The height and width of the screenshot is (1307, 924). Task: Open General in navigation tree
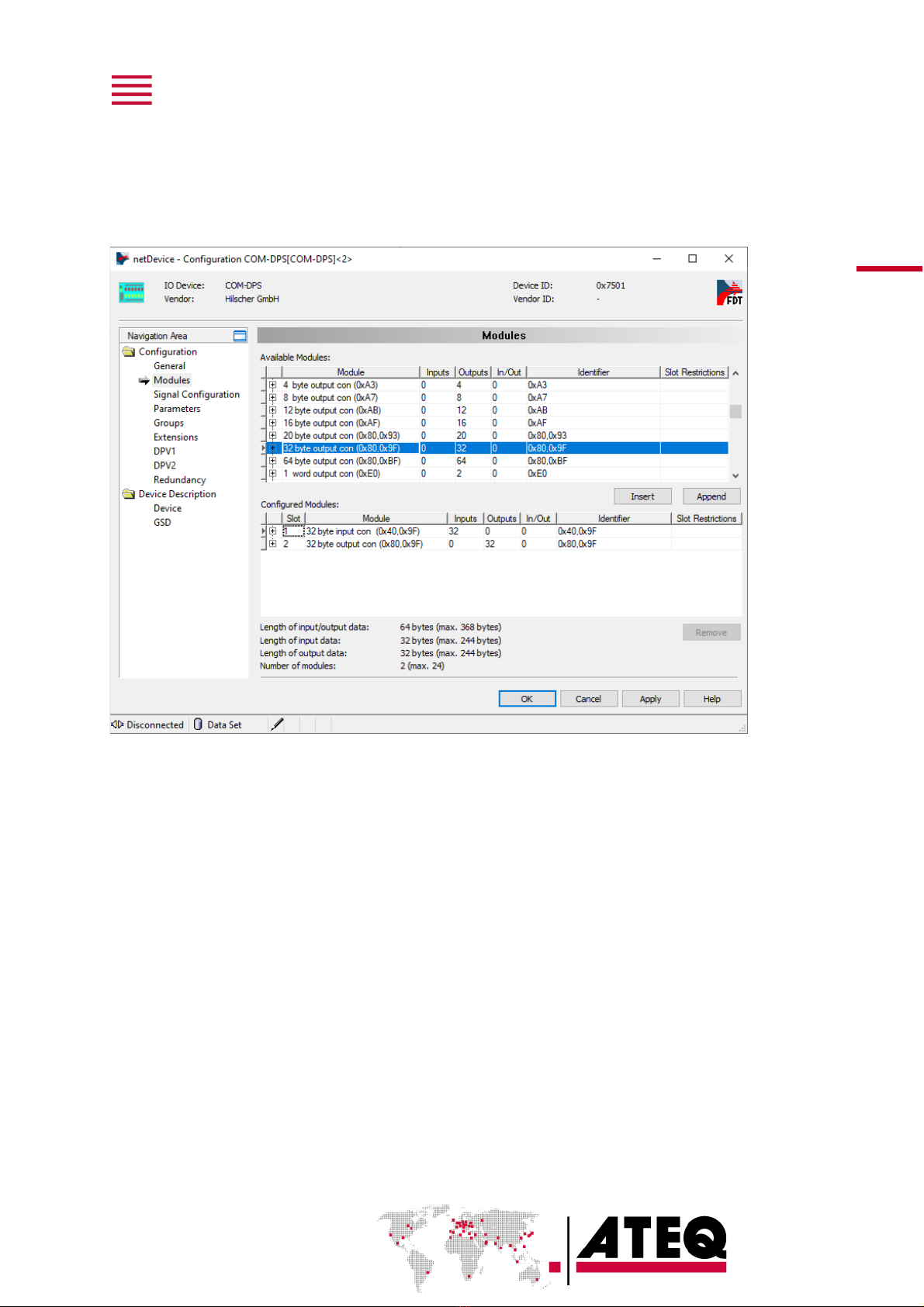click(x=169, y=366)
